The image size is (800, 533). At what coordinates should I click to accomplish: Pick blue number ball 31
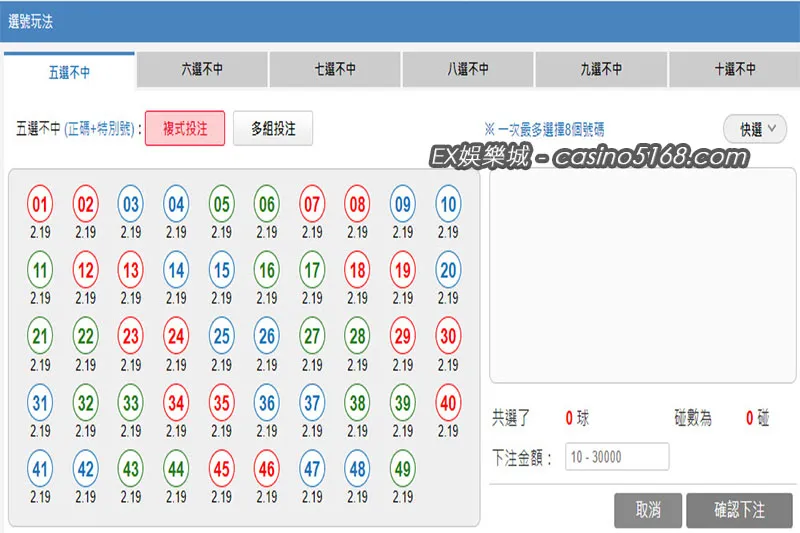click(x=40, y=403)
